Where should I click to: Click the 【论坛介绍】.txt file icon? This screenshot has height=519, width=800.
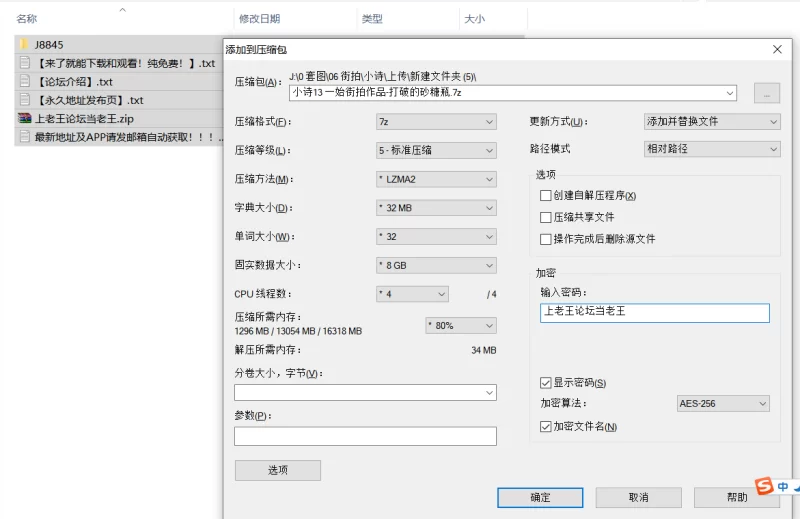coord(25,82)
